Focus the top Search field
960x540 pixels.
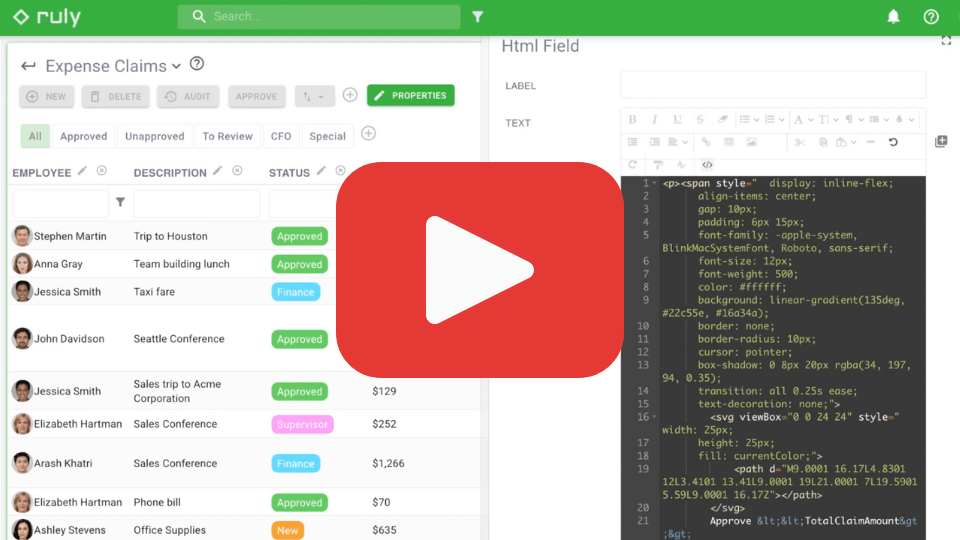319,17
